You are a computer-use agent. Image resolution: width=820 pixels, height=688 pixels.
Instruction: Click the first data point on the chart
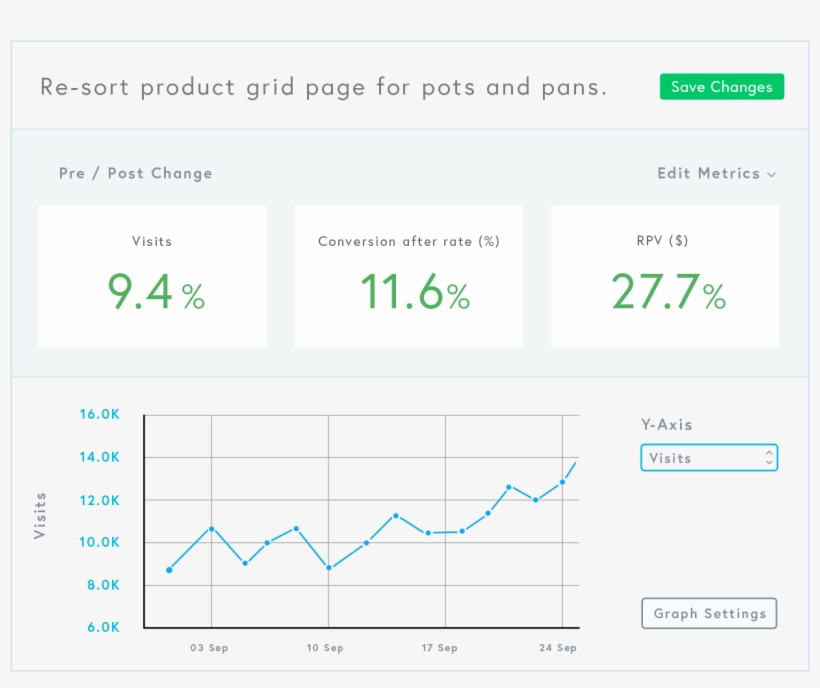pyautogui.click(x=169, y=570)
